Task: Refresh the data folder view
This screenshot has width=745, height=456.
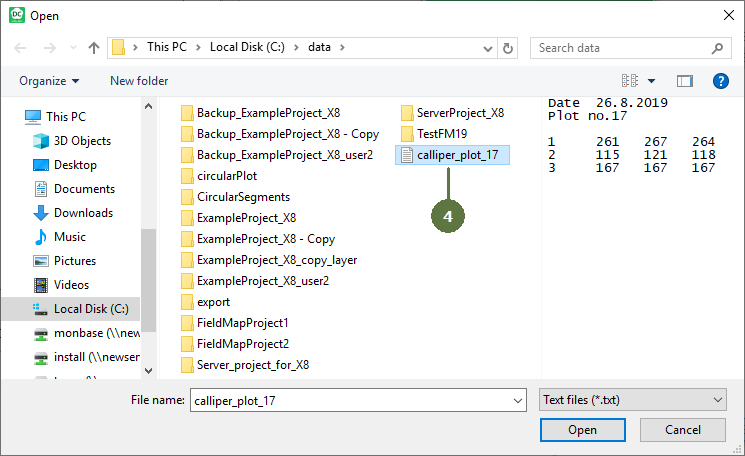Action: coord(507,48)
